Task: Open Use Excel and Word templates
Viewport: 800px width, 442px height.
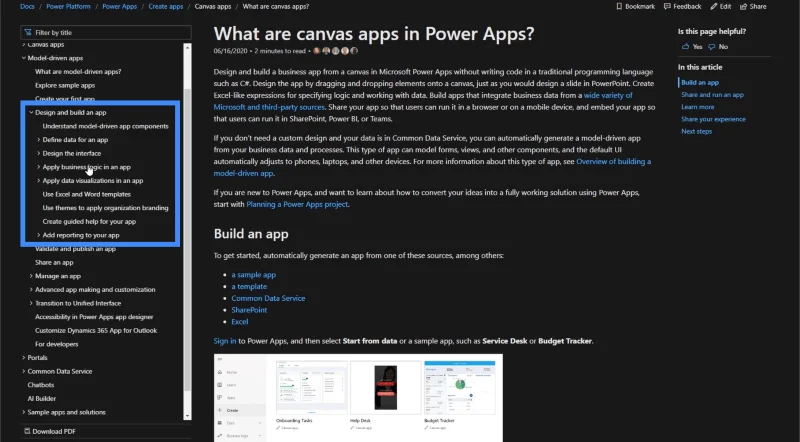Action: coord(87,194)
